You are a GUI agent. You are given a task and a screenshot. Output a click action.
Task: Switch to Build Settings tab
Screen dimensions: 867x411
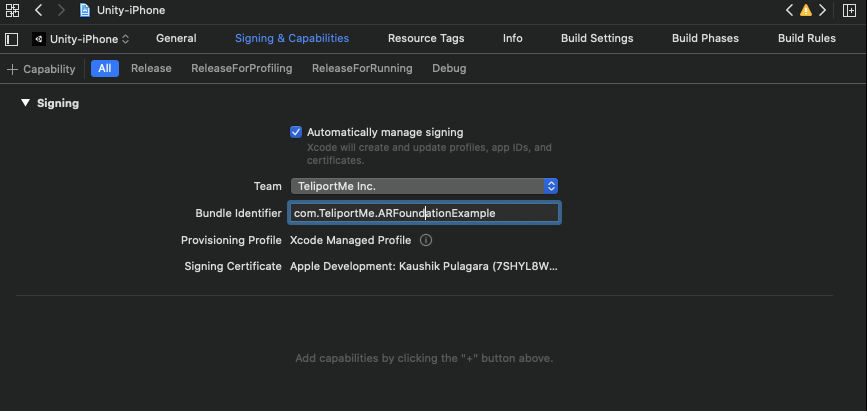(597, 38)
